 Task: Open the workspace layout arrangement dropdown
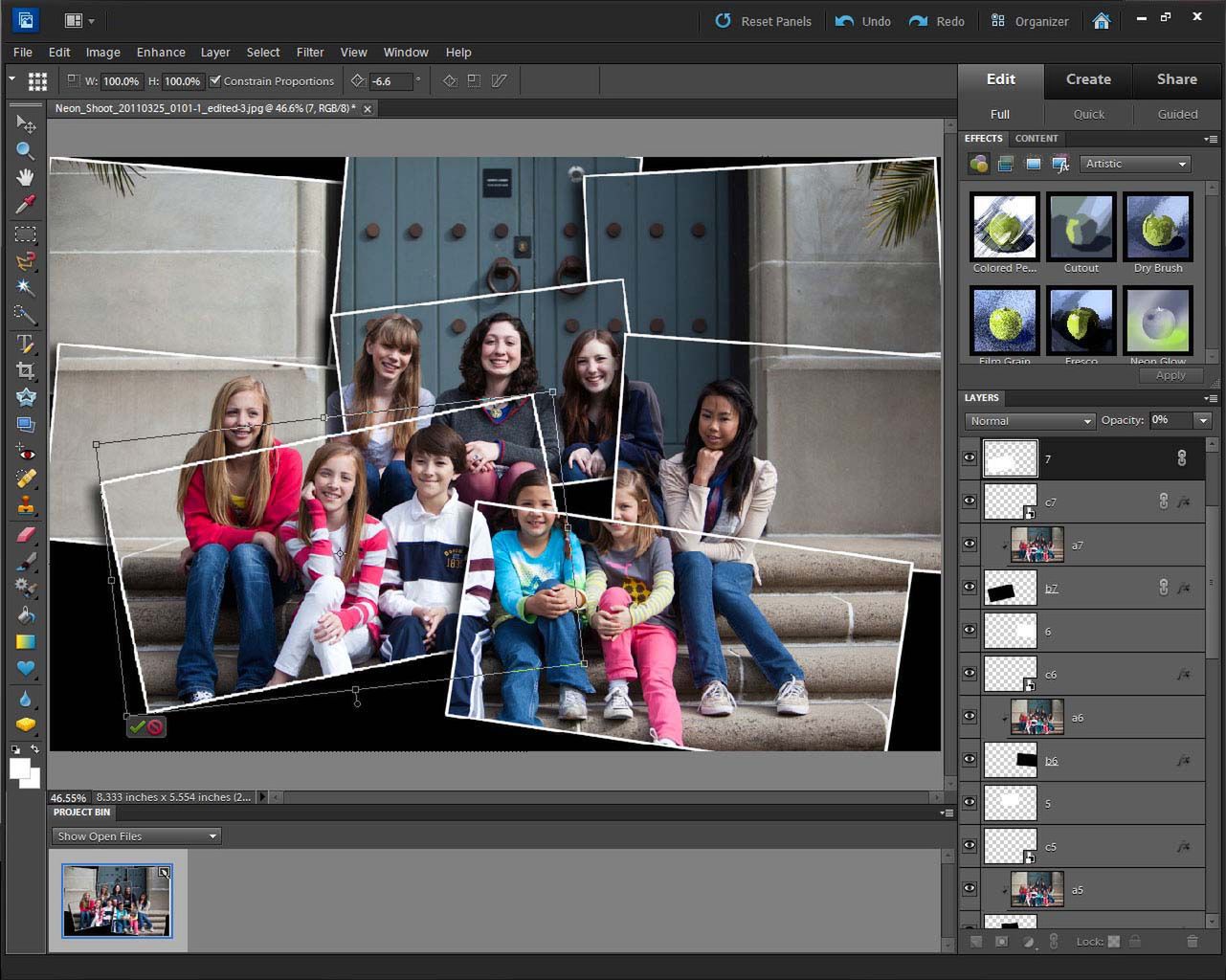pyautogui.click(x=78, y=20)
